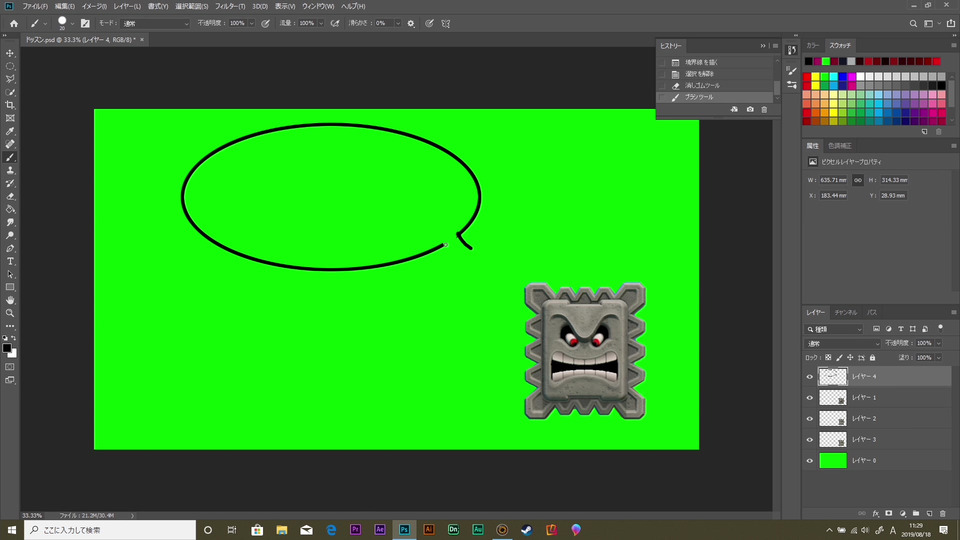960x540 pixels.
Task: Switch to the チャンネル tab
Action: point(846,312)
